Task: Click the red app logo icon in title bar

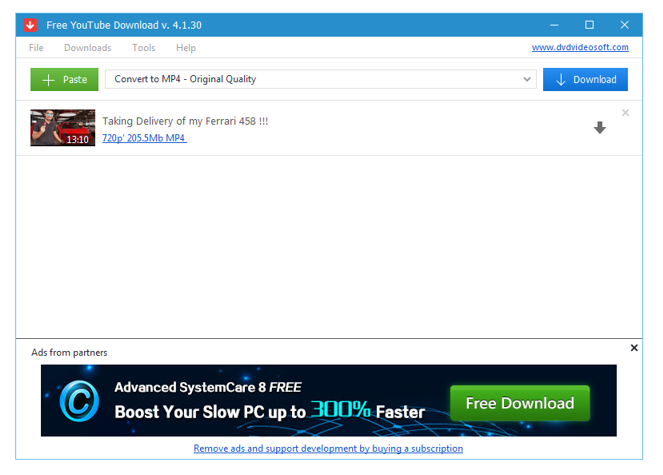Action: [30, 25]
